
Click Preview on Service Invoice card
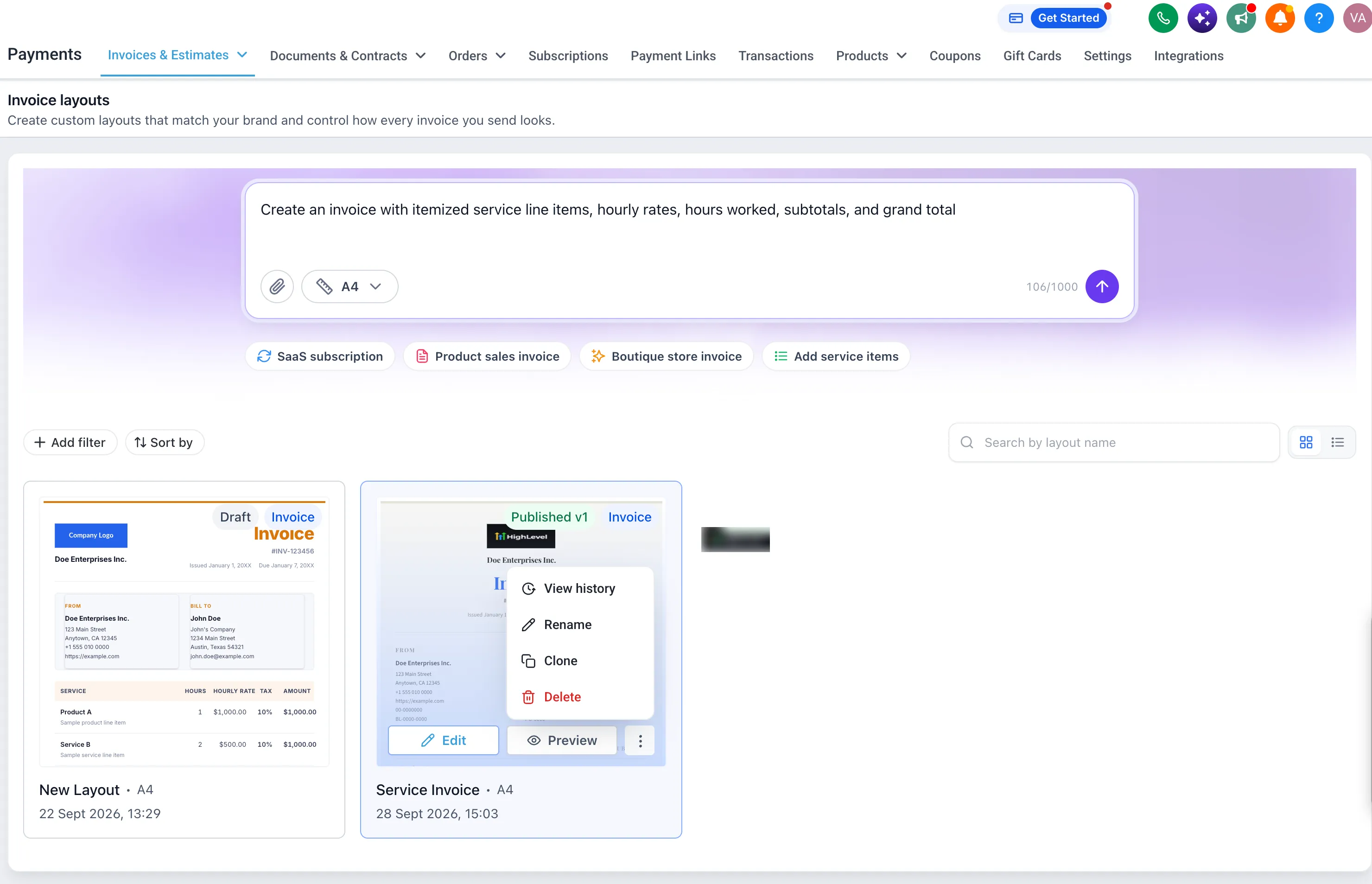tap(562, 740)
